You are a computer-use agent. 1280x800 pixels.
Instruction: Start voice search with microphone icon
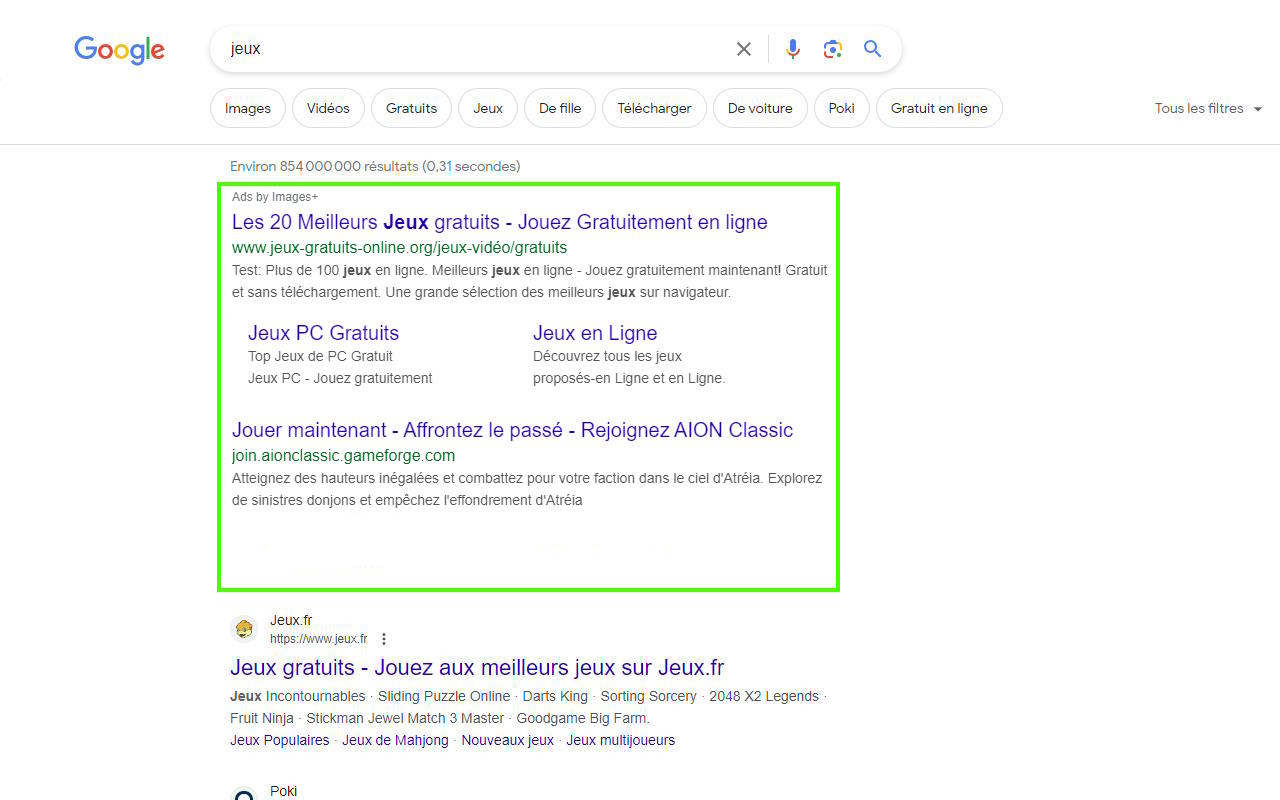pos(792,49)
